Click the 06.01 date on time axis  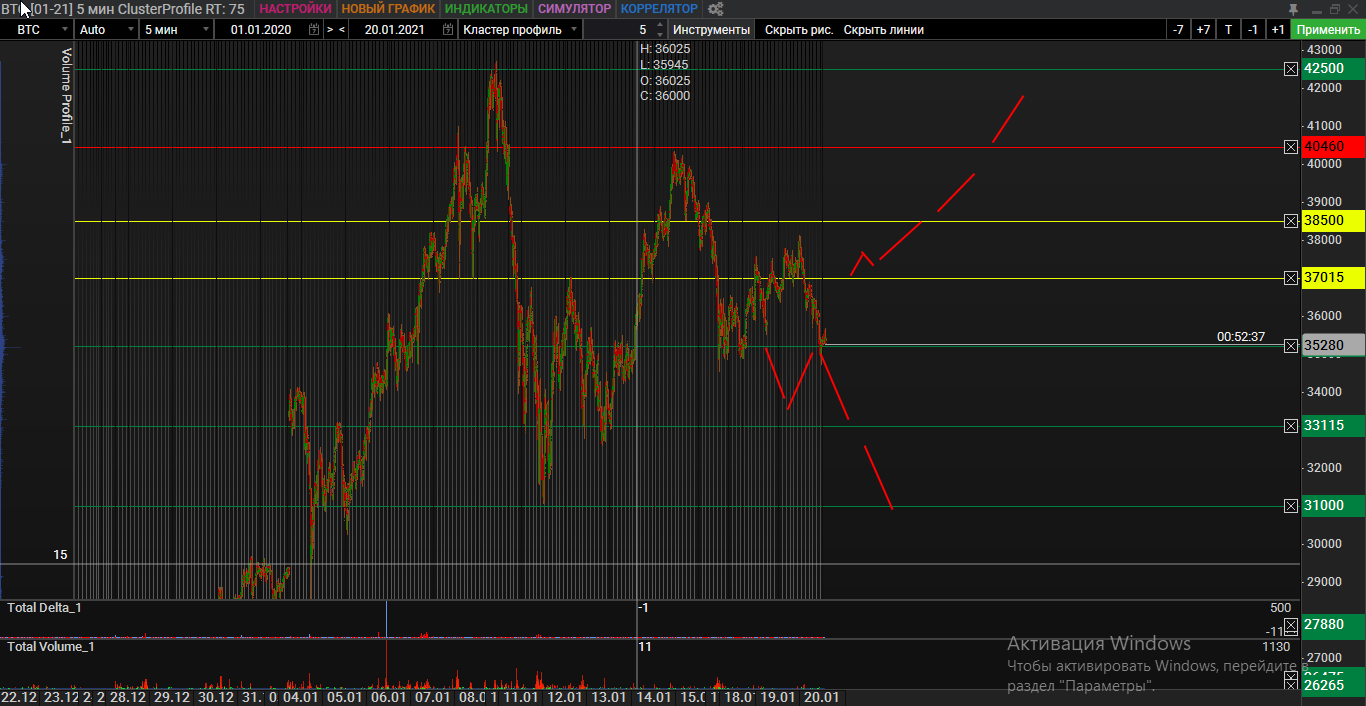coord(388,697)
